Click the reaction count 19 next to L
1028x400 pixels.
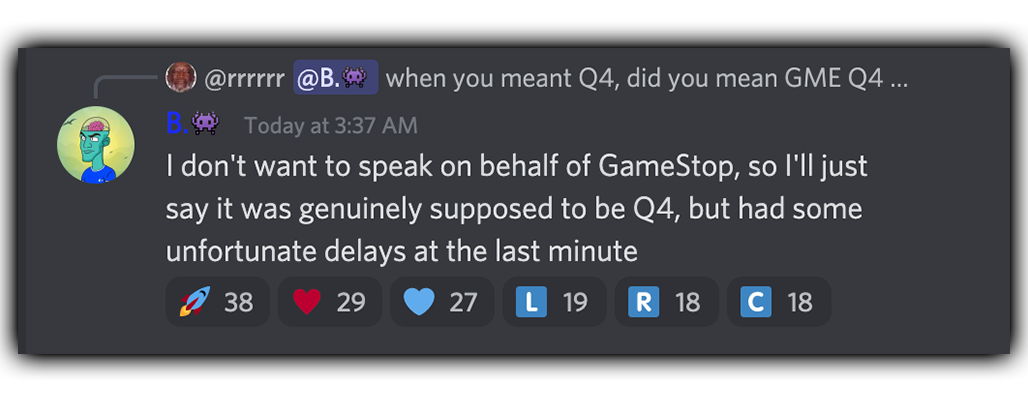(x=575, y=302)
